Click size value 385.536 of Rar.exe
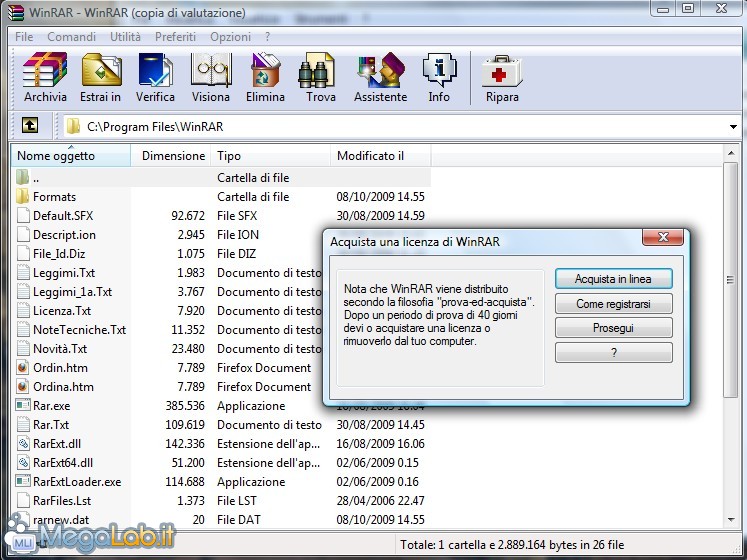This screenshot has width=747, height=560. point(185,406)
